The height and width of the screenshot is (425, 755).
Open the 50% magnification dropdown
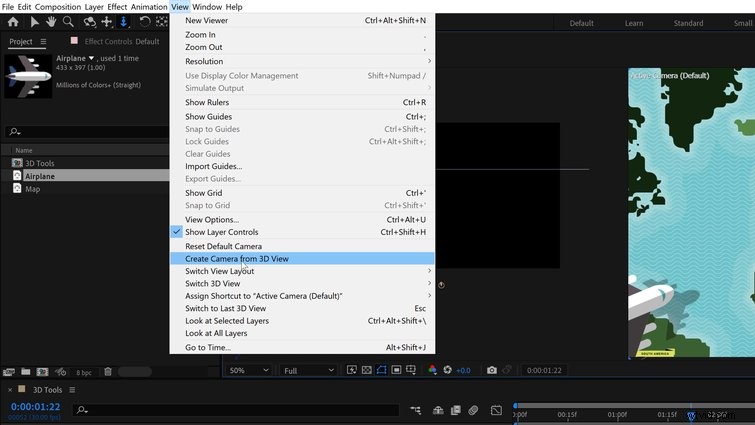coord(248,371)
